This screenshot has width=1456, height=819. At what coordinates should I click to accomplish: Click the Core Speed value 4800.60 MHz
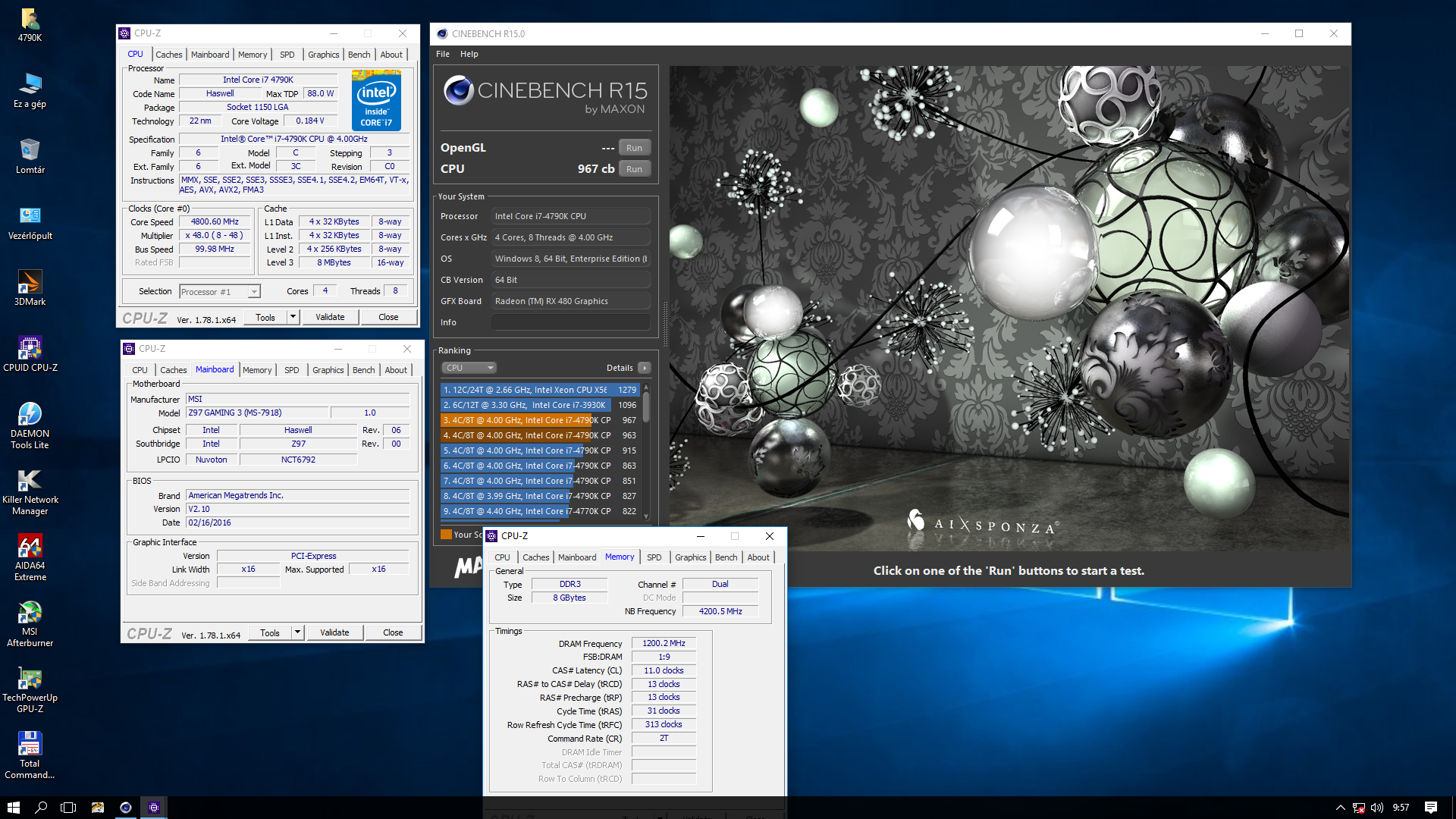[x=215, y=222]
